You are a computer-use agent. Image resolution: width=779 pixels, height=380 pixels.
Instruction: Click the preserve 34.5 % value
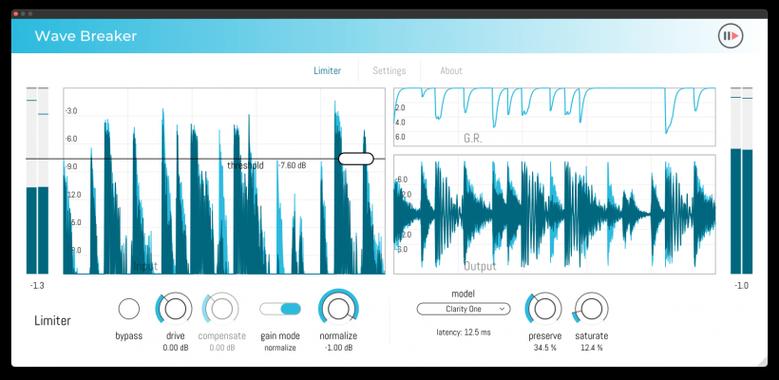[545, 348]
